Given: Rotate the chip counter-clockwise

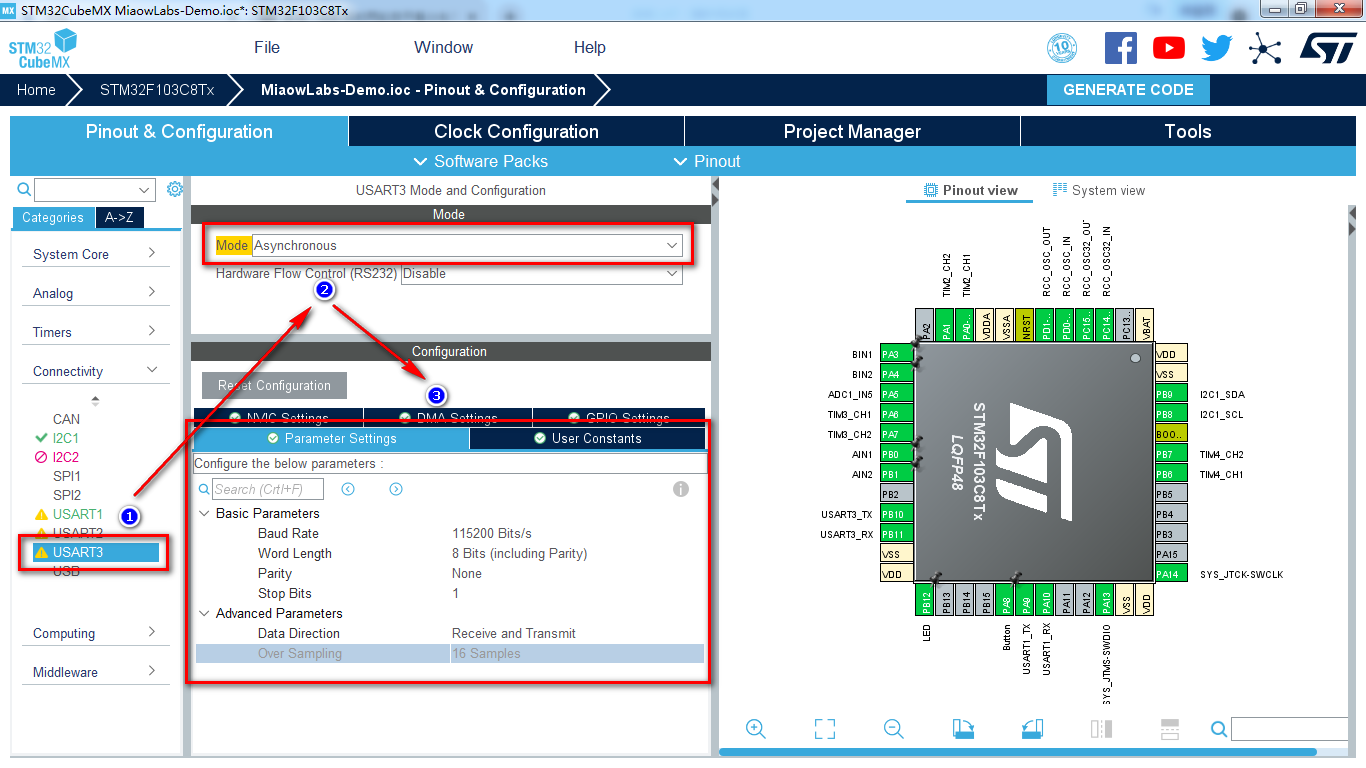Looking at the screenshot, I should pyautogui.click(x=1032, y=729).
